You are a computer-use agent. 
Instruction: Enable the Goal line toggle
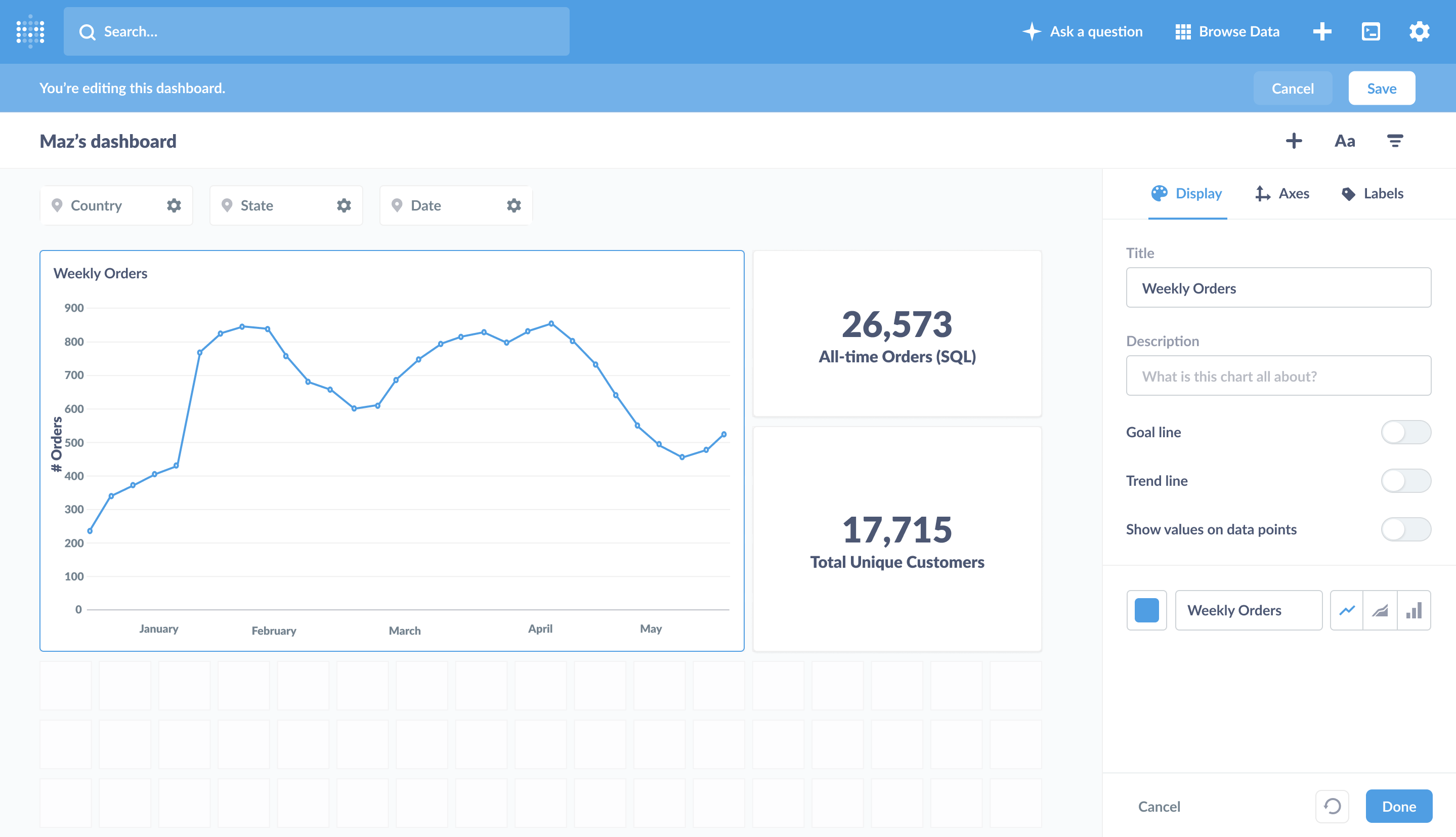1406,432
